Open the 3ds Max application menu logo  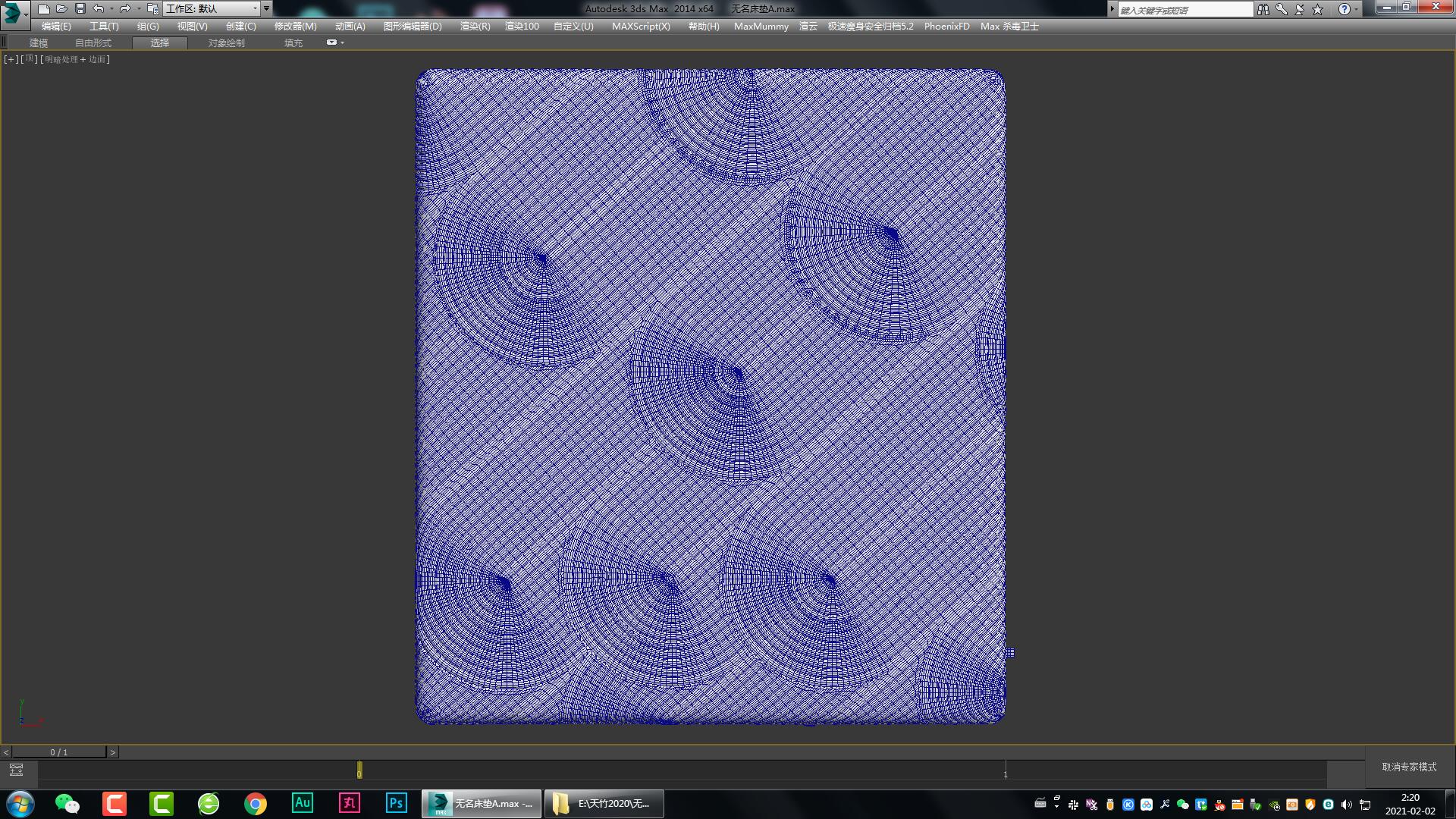pos(14,12)
